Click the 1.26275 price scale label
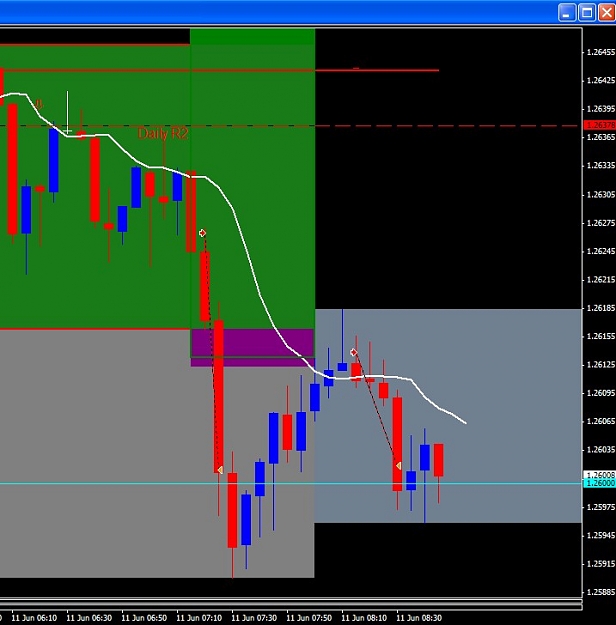The width and height of the screenshot is (616, 625). click(601, 223)
